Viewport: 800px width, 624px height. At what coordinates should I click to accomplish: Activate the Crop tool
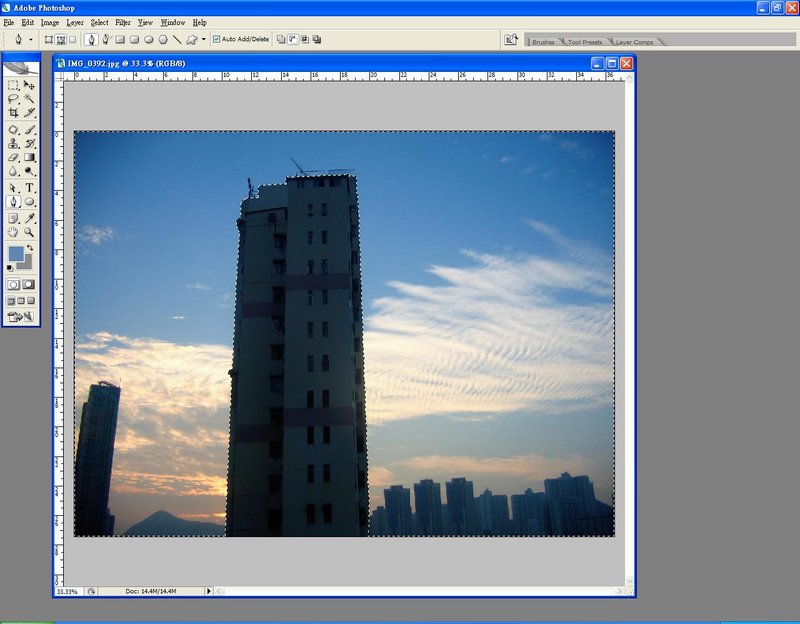click(13, 113)
